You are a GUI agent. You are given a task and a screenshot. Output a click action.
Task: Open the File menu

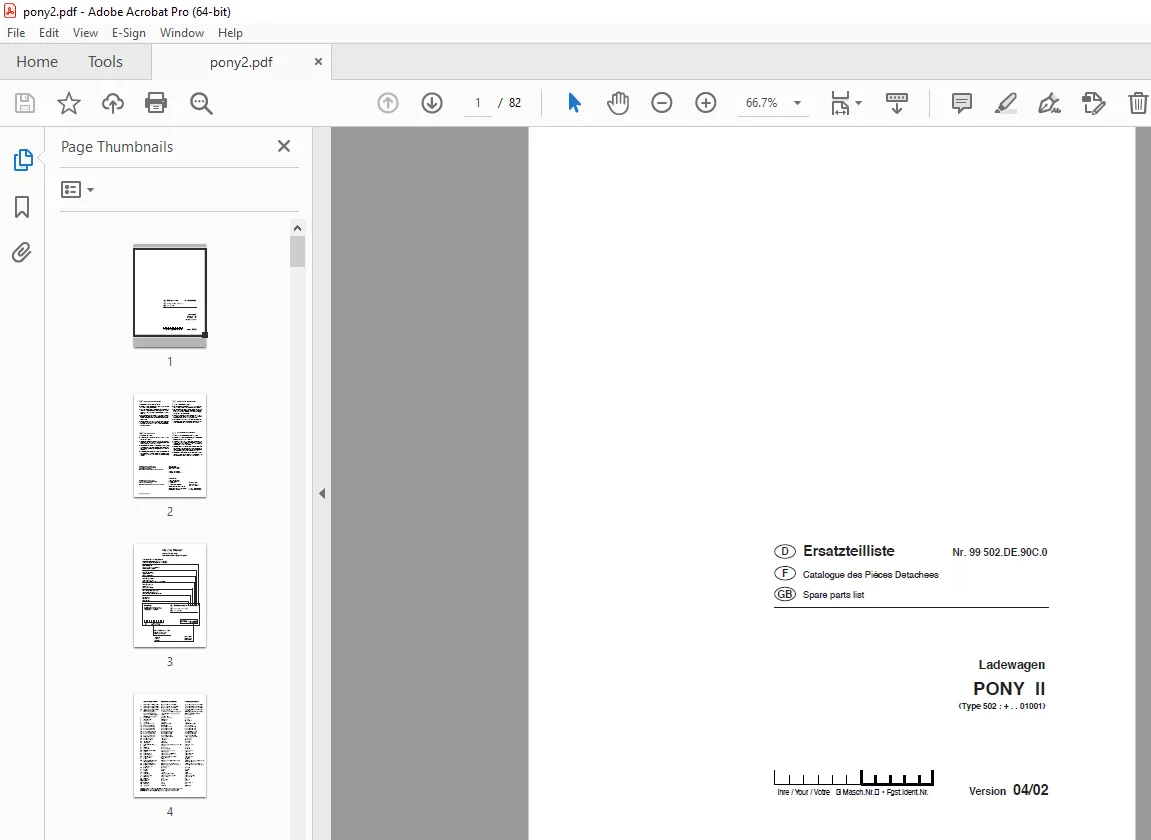tap(16, 33)
